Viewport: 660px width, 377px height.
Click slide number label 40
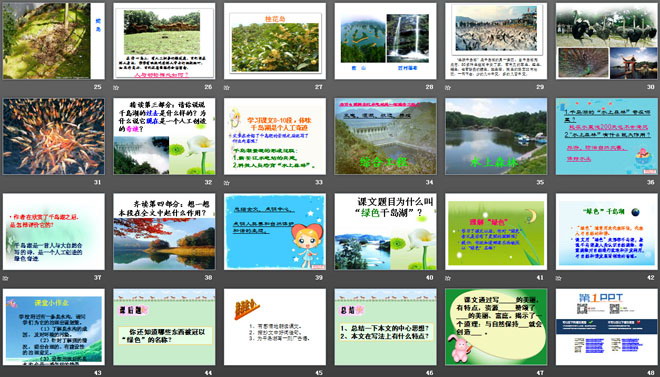pos(429,278)
